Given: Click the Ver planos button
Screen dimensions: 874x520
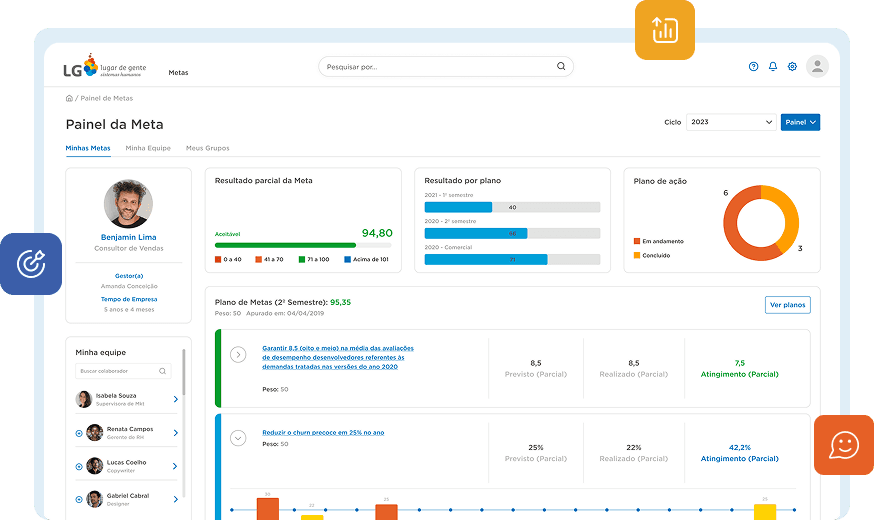Looking at the screenshot, I should point(787,305).
